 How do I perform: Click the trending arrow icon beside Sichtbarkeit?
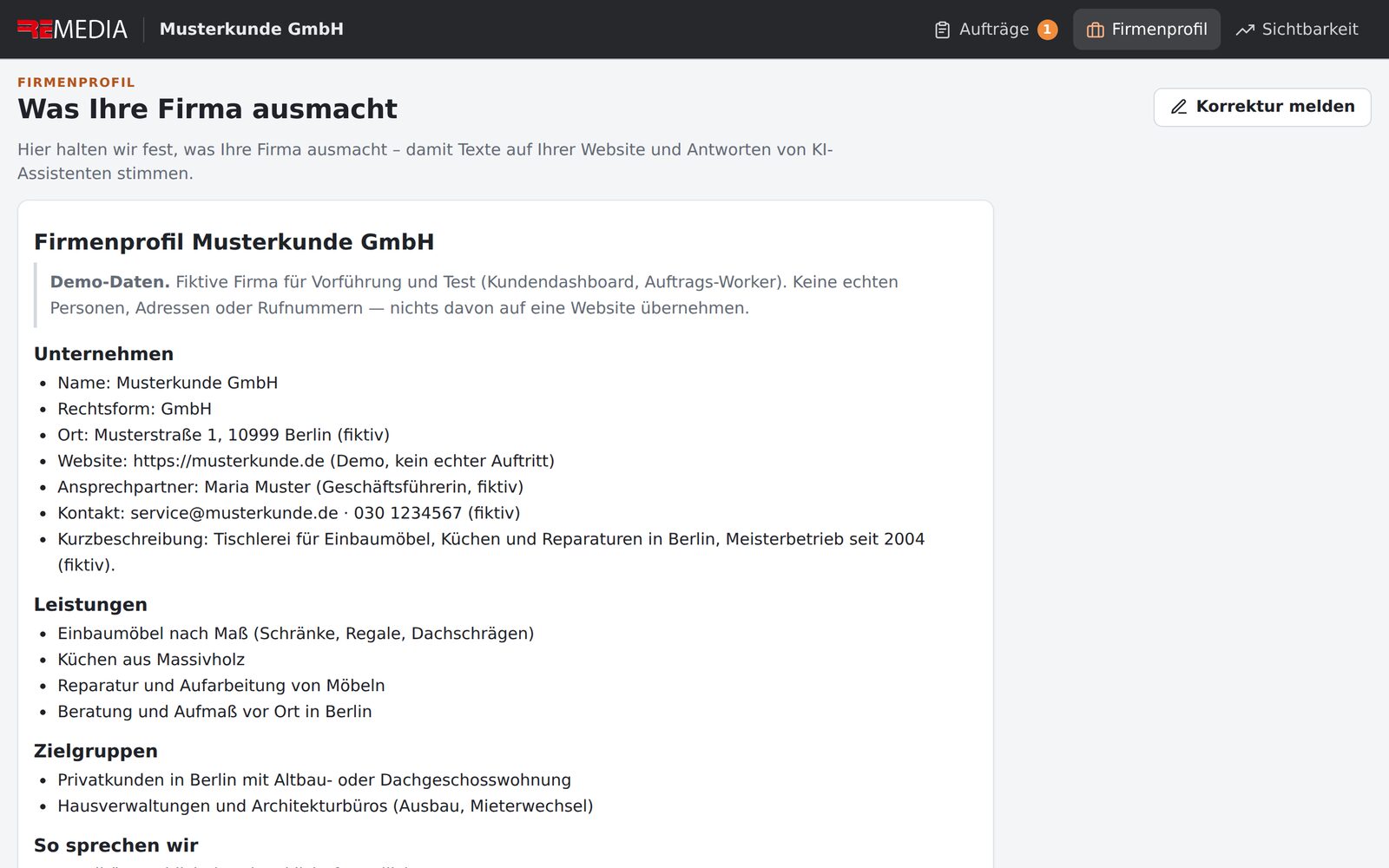coord(1245,30)
